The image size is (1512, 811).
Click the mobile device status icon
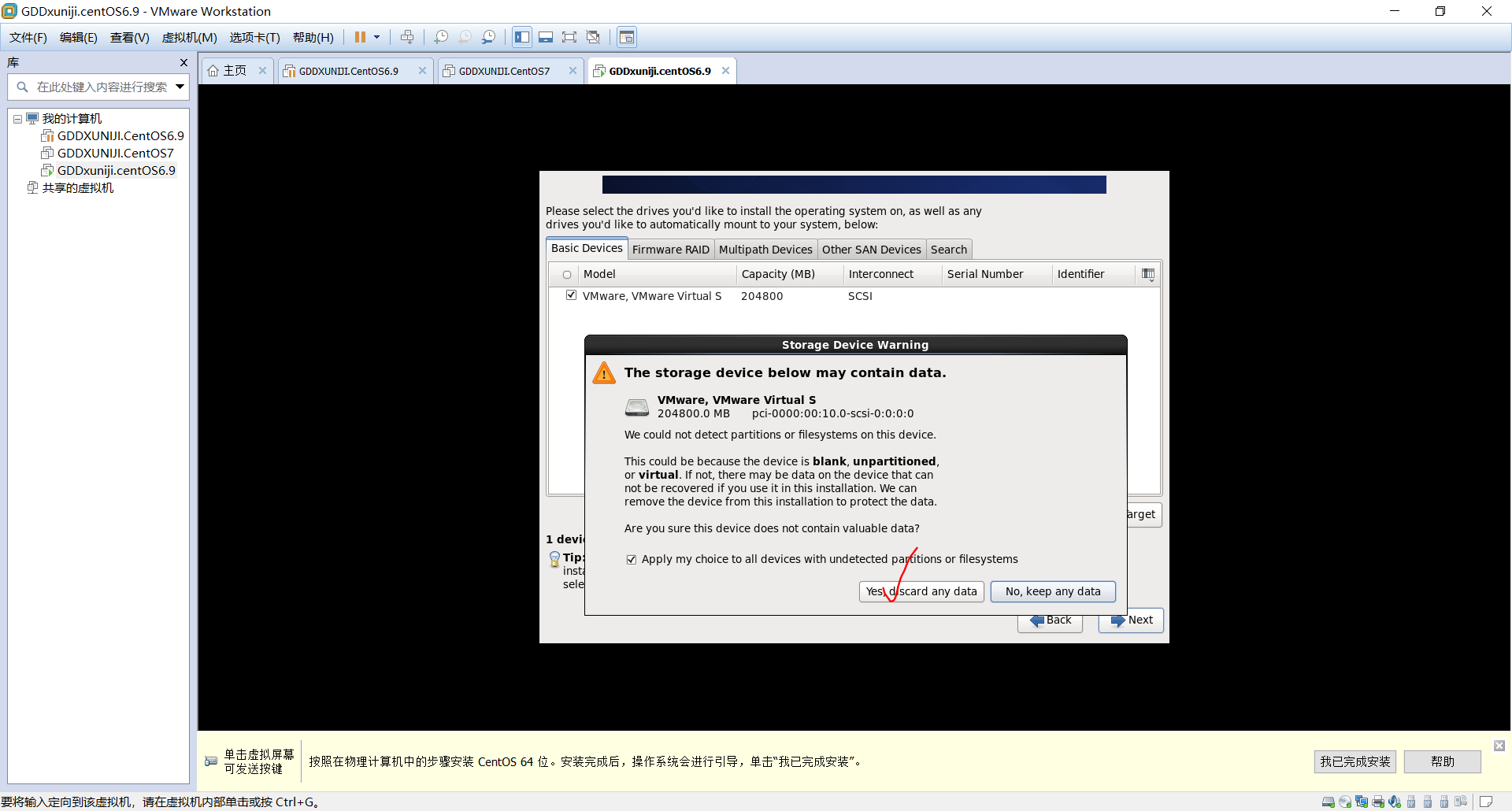pos(1461,802)
